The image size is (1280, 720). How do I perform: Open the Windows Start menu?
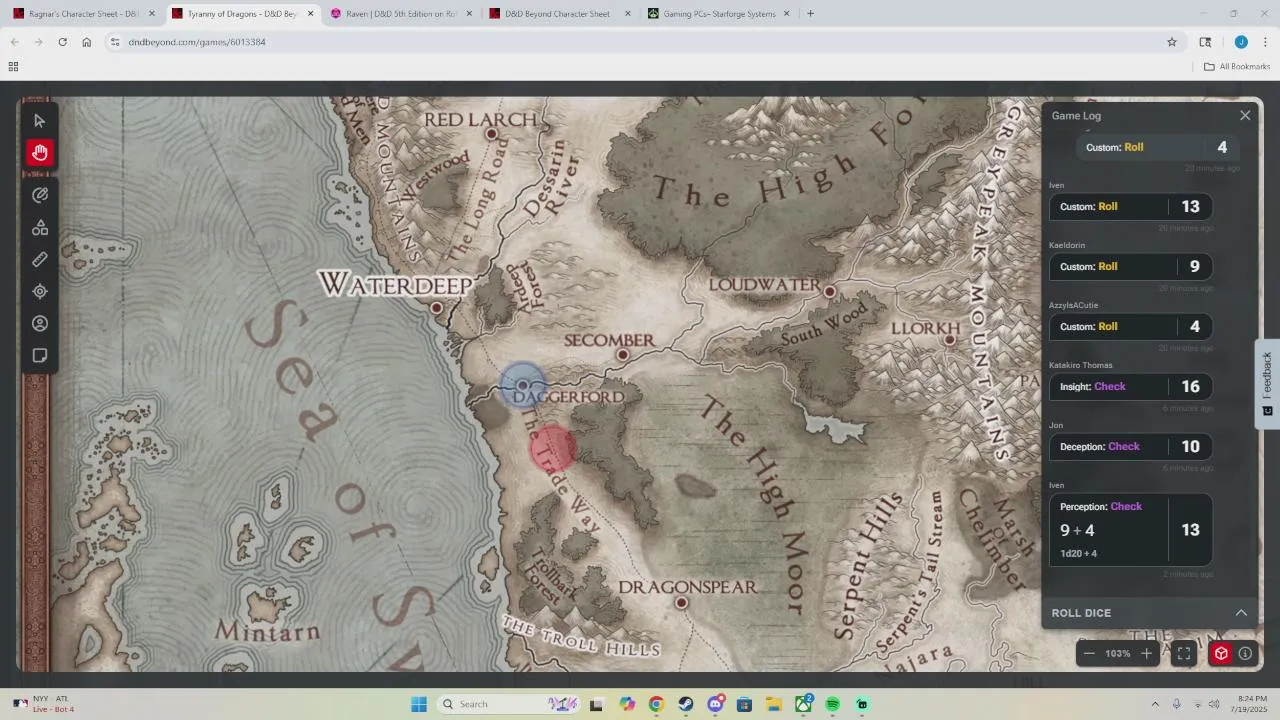click(x=419, y=704)
